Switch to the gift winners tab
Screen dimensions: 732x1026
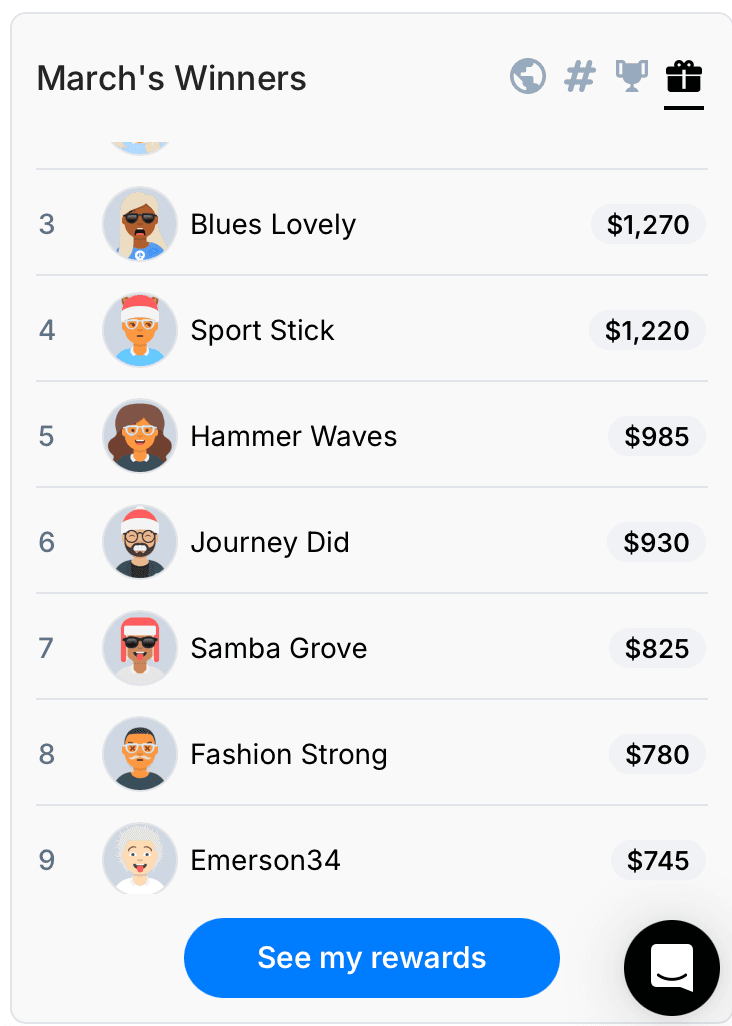(683, 76)
